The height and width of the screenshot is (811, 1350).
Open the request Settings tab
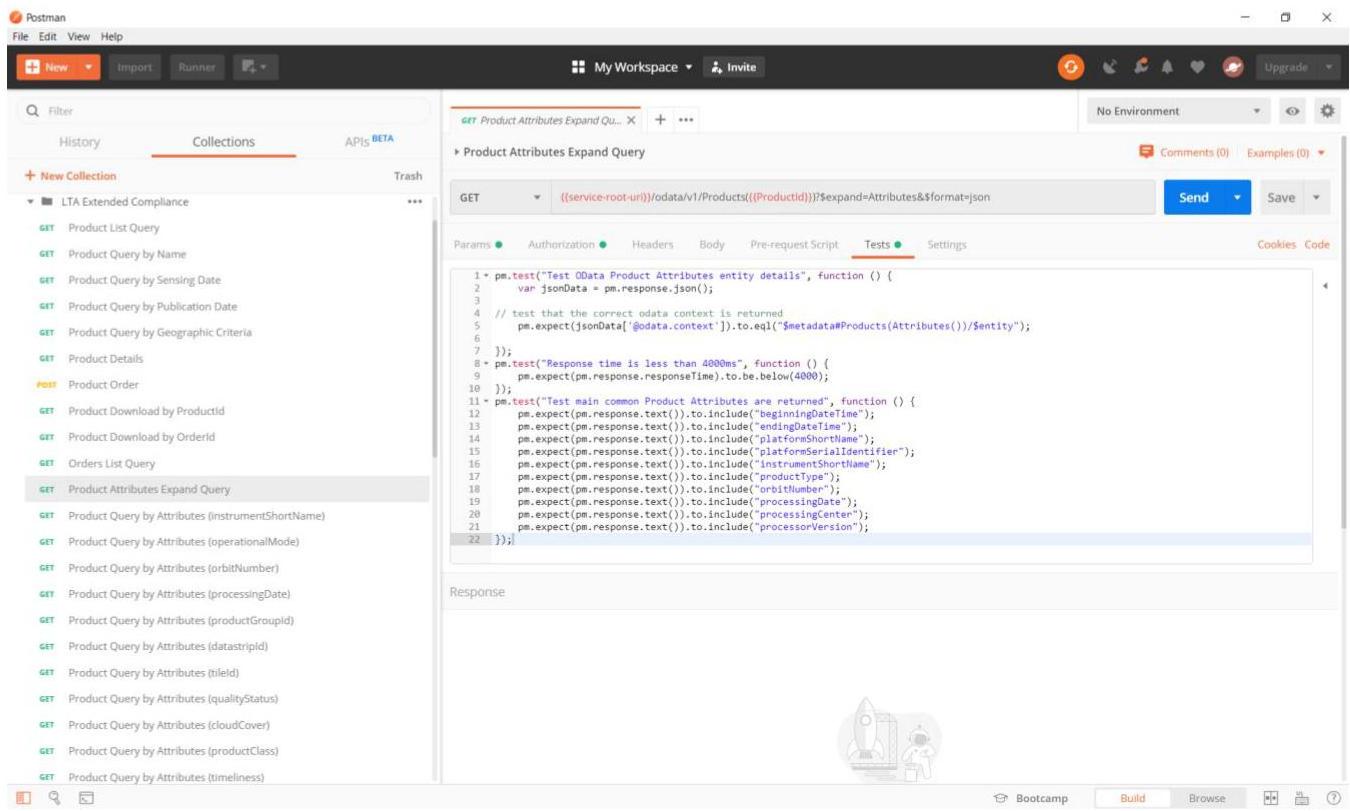(947, 244)
